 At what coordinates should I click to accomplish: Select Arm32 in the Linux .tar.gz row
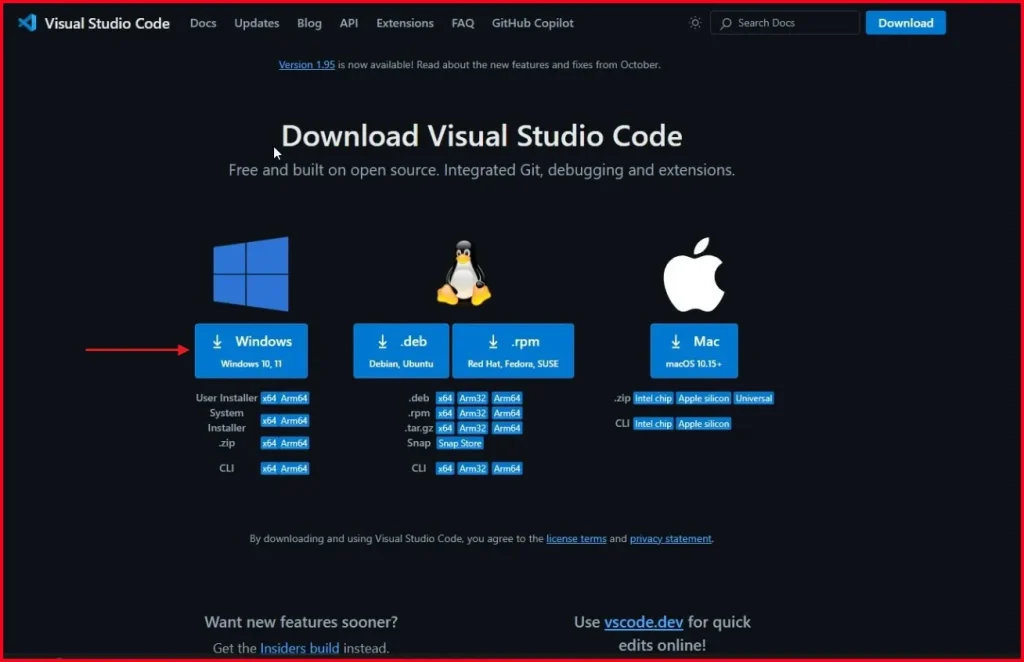472,428
